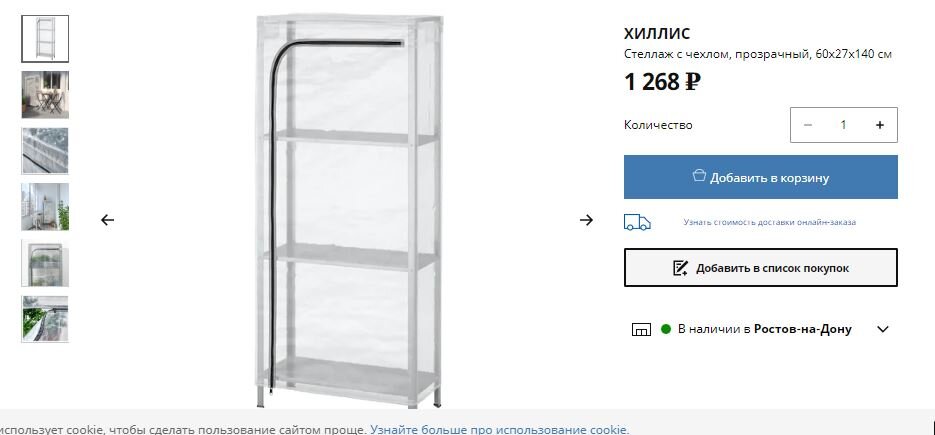Select the room interior thumbnail
Screen dimensions: 935x435
click(x=45, y=206)
